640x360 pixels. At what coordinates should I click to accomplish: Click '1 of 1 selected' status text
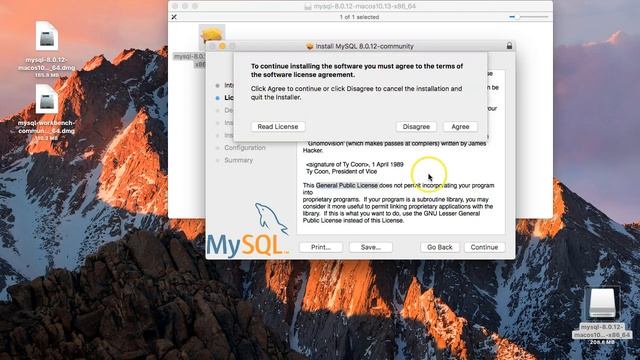359,17
